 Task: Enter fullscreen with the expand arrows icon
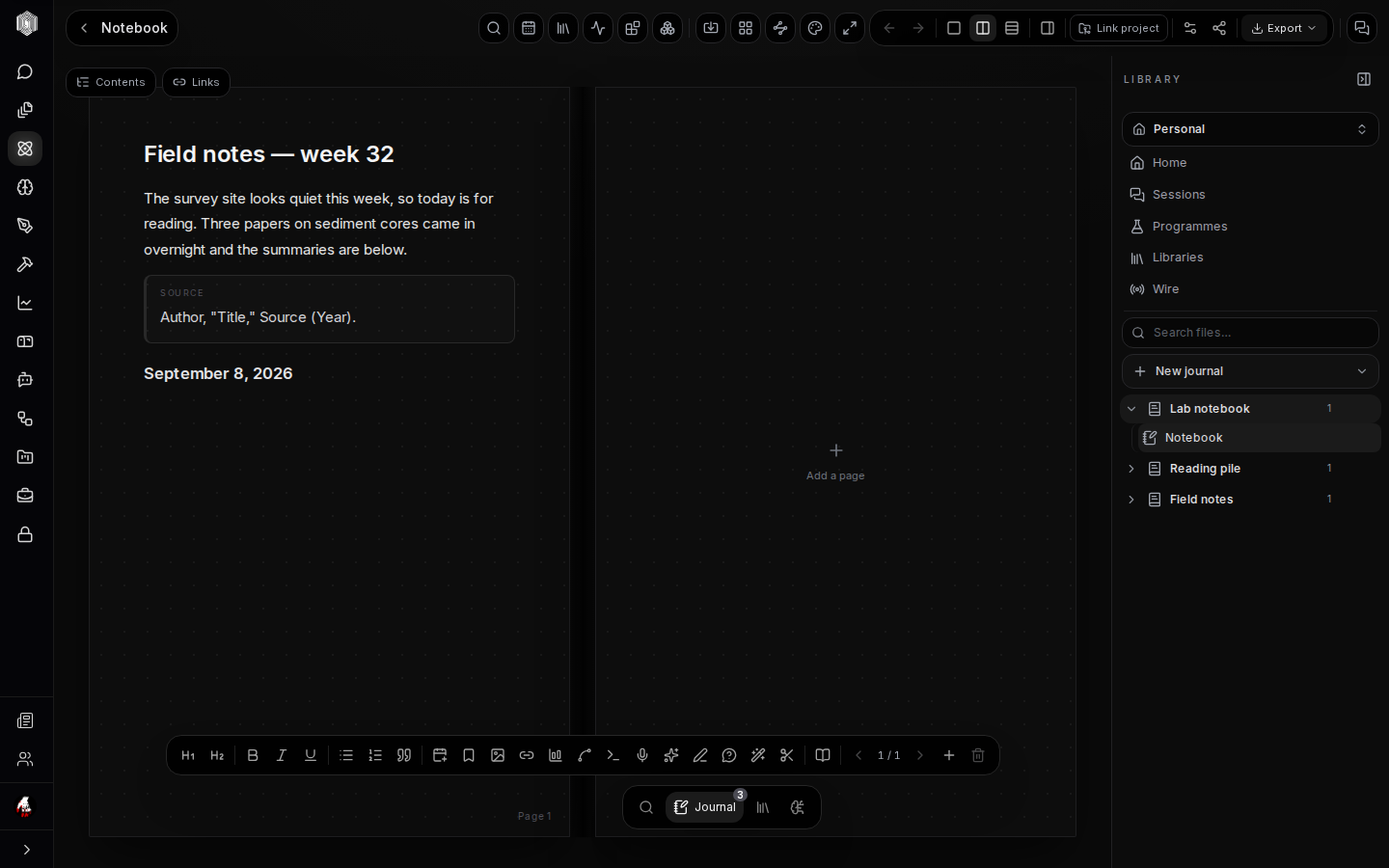point(850,28)
